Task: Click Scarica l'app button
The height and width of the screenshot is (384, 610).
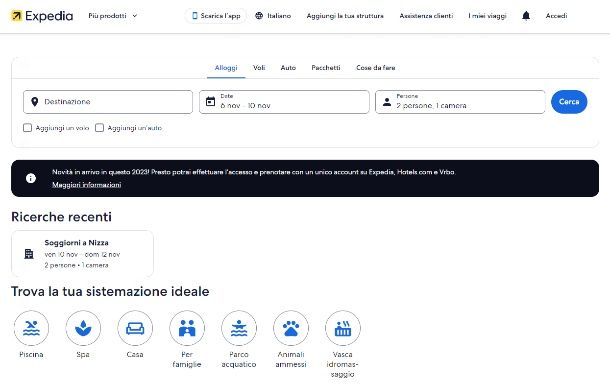Action: (x=216, y=16)
